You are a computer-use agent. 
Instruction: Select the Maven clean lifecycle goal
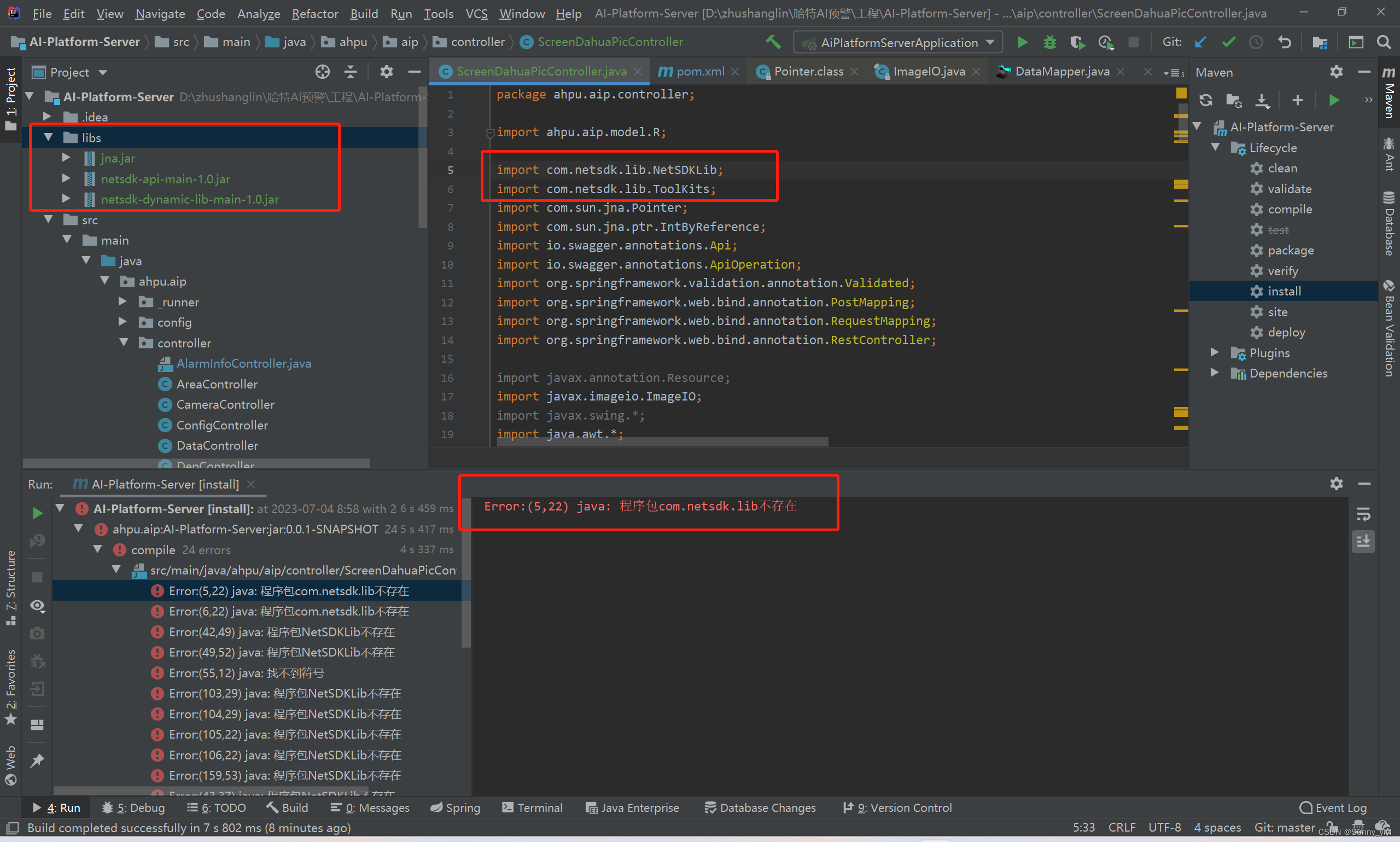(1282, 168)
